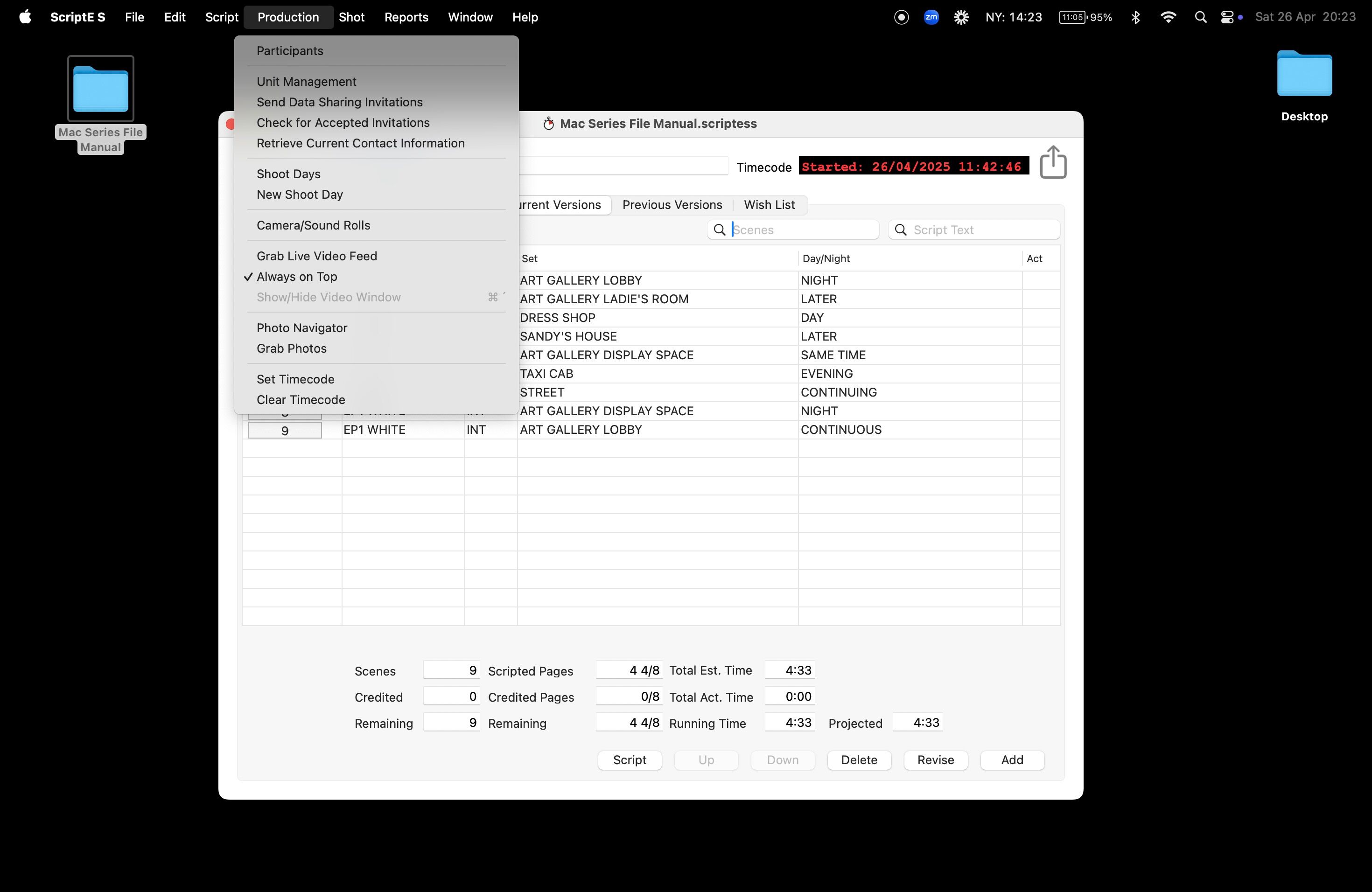1372x892 pixels.
Task: Choose Camera/Sound Rolls from Production menu
Action: coord(313,225)
